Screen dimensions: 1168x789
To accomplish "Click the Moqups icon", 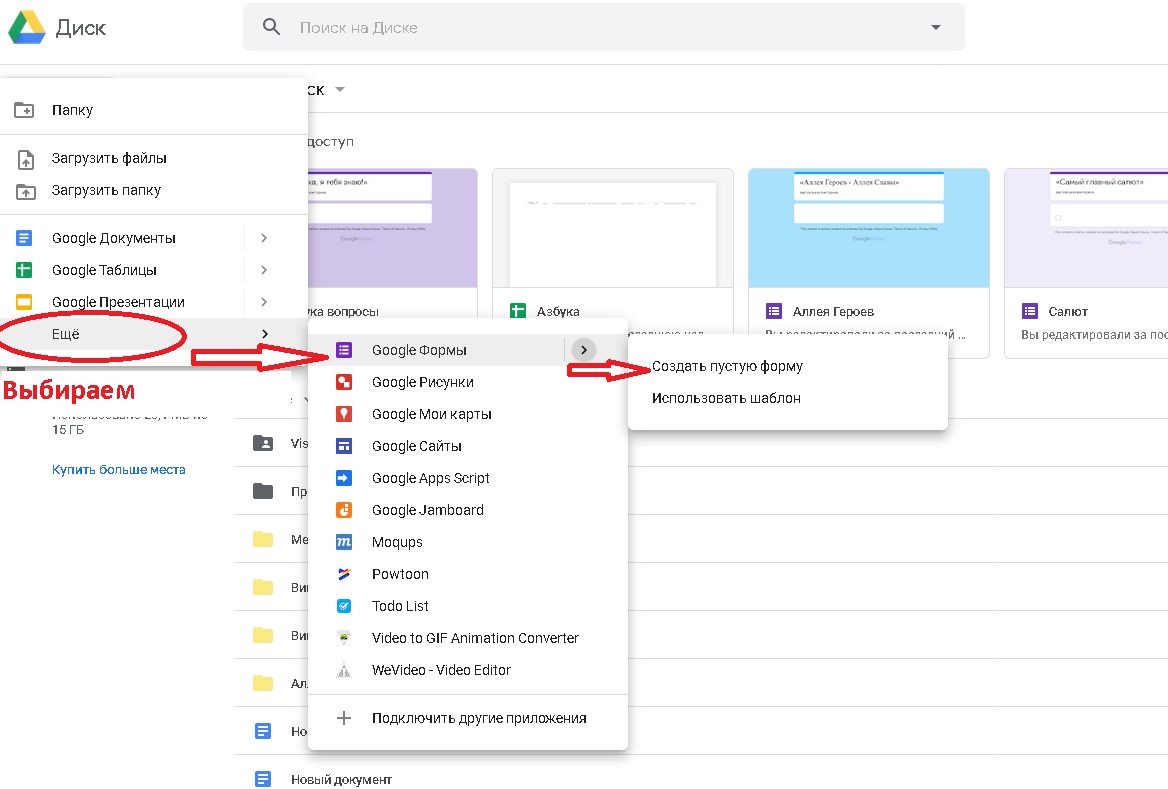I will point(343,542).
